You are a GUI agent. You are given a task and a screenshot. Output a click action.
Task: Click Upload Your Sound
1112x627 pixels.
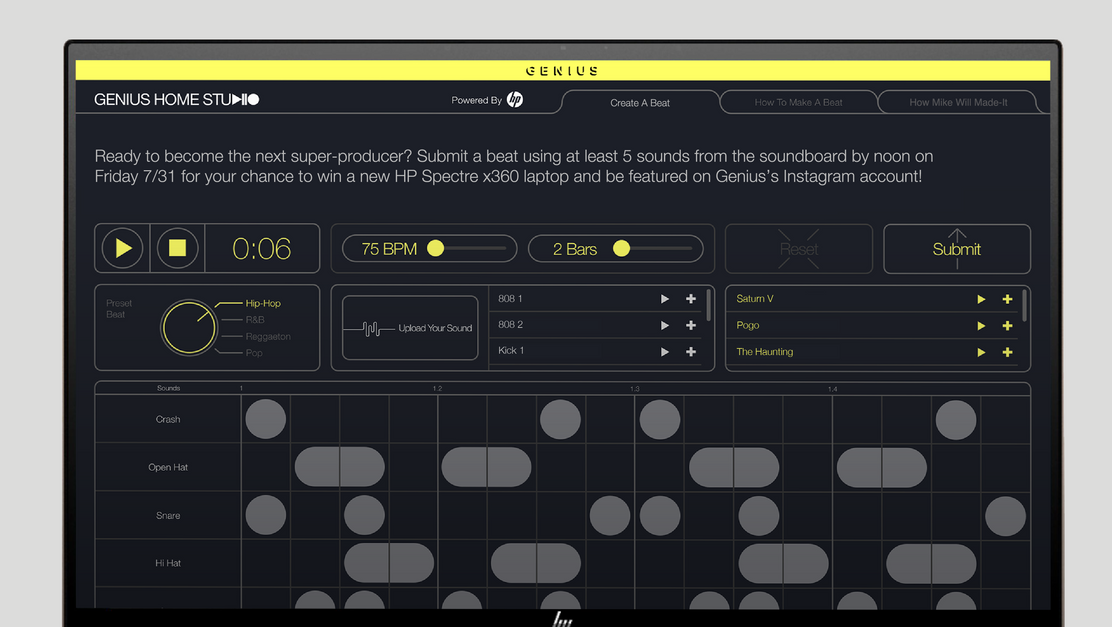(x=409, y=328)
